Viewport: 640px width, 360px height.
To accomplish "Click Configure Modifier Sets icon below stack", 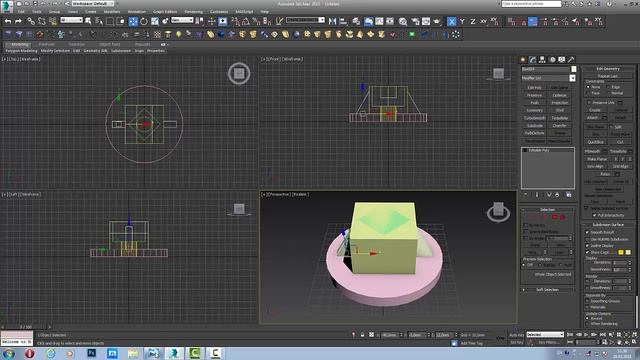I will coord(569,195).
